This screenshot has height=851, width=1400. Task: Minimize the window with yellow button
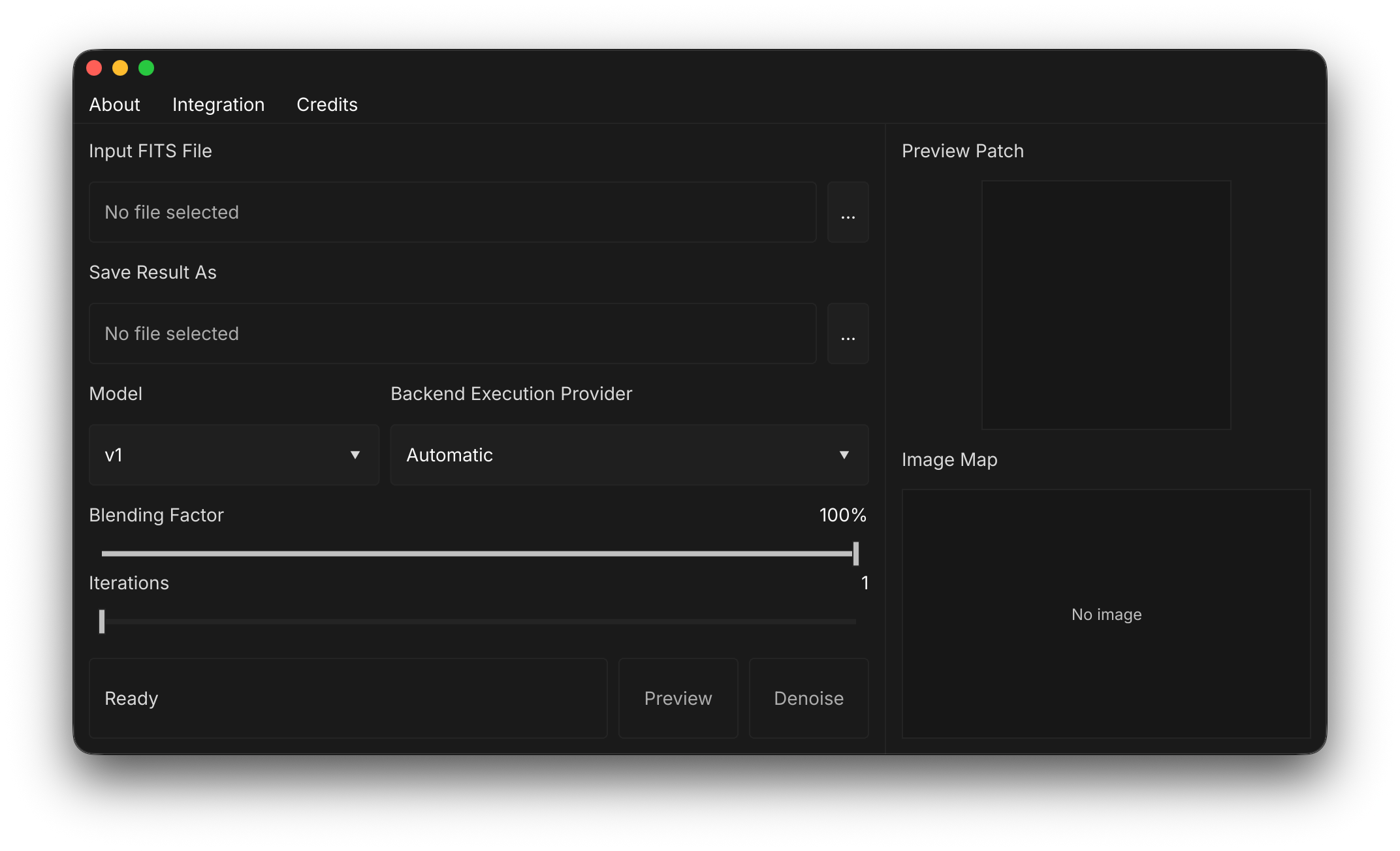click(120, 68)
